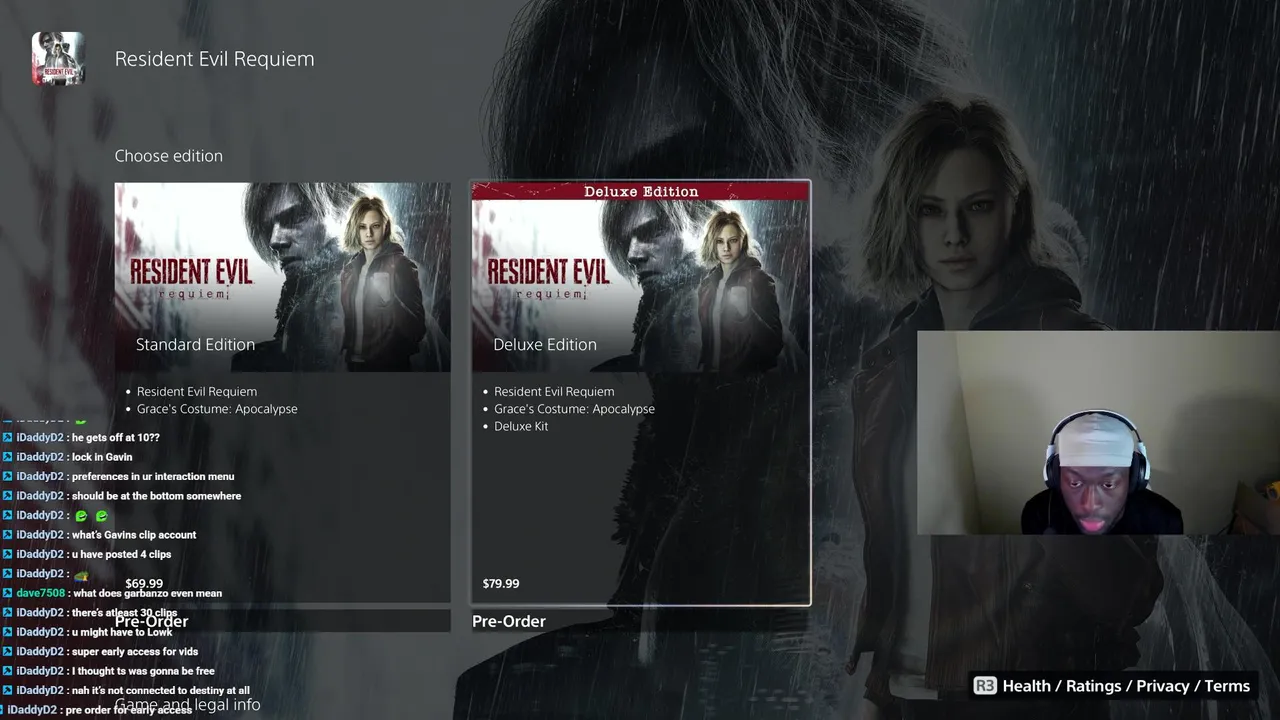Click the $69.99 price text
Viewport: 1280px width, 720px height.
click(x=144, y=583)
